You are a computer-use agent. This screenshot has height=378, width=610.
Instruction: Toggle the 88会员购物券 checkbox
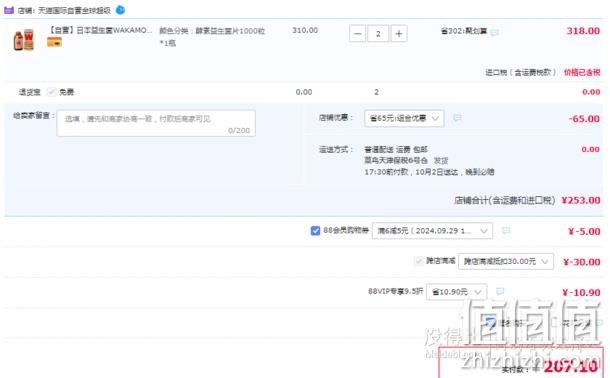[315, 231]
